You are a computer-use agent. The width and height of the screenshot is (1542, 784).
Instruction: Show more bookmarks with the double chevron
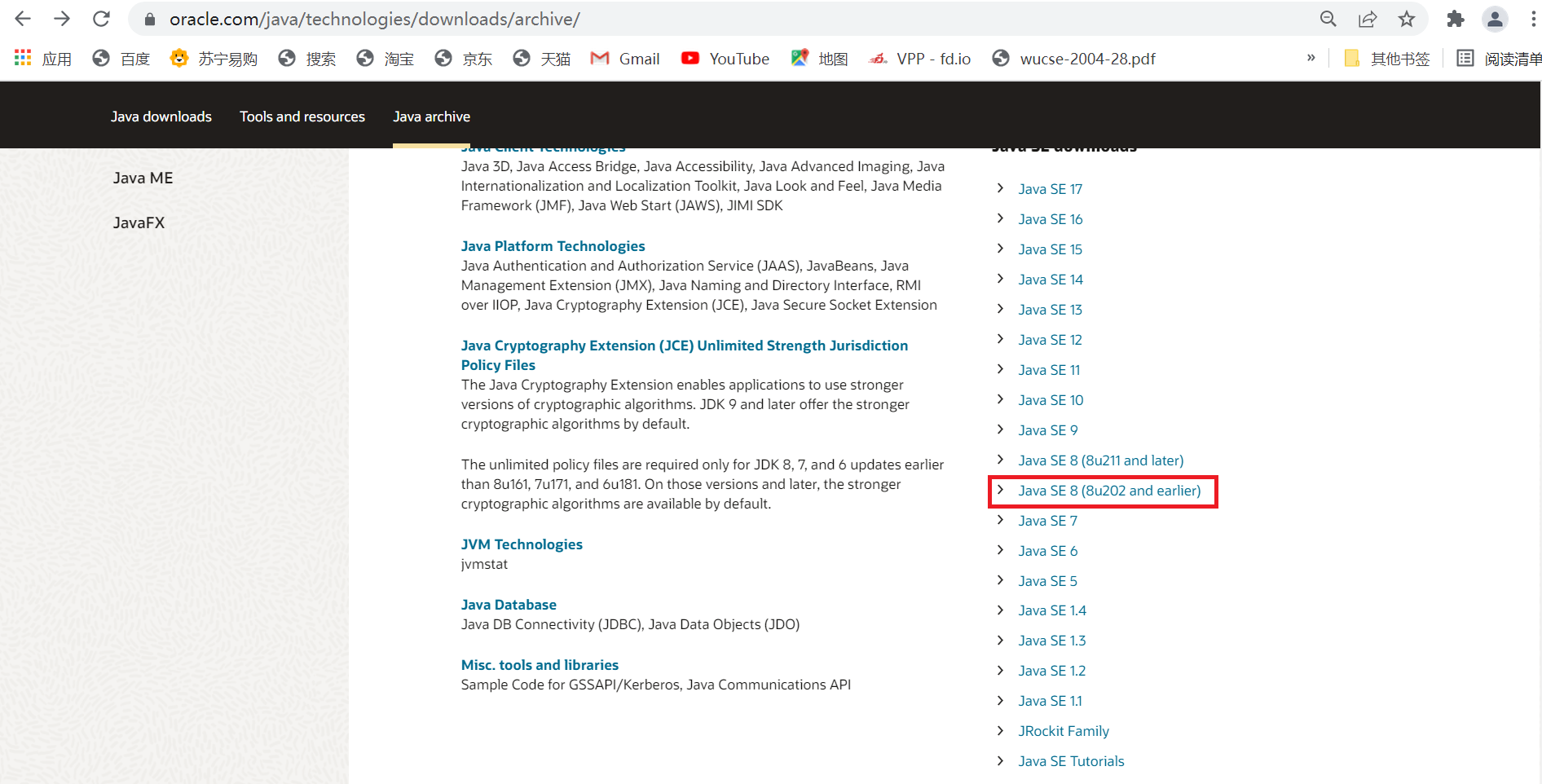(x=1311, y=58)
